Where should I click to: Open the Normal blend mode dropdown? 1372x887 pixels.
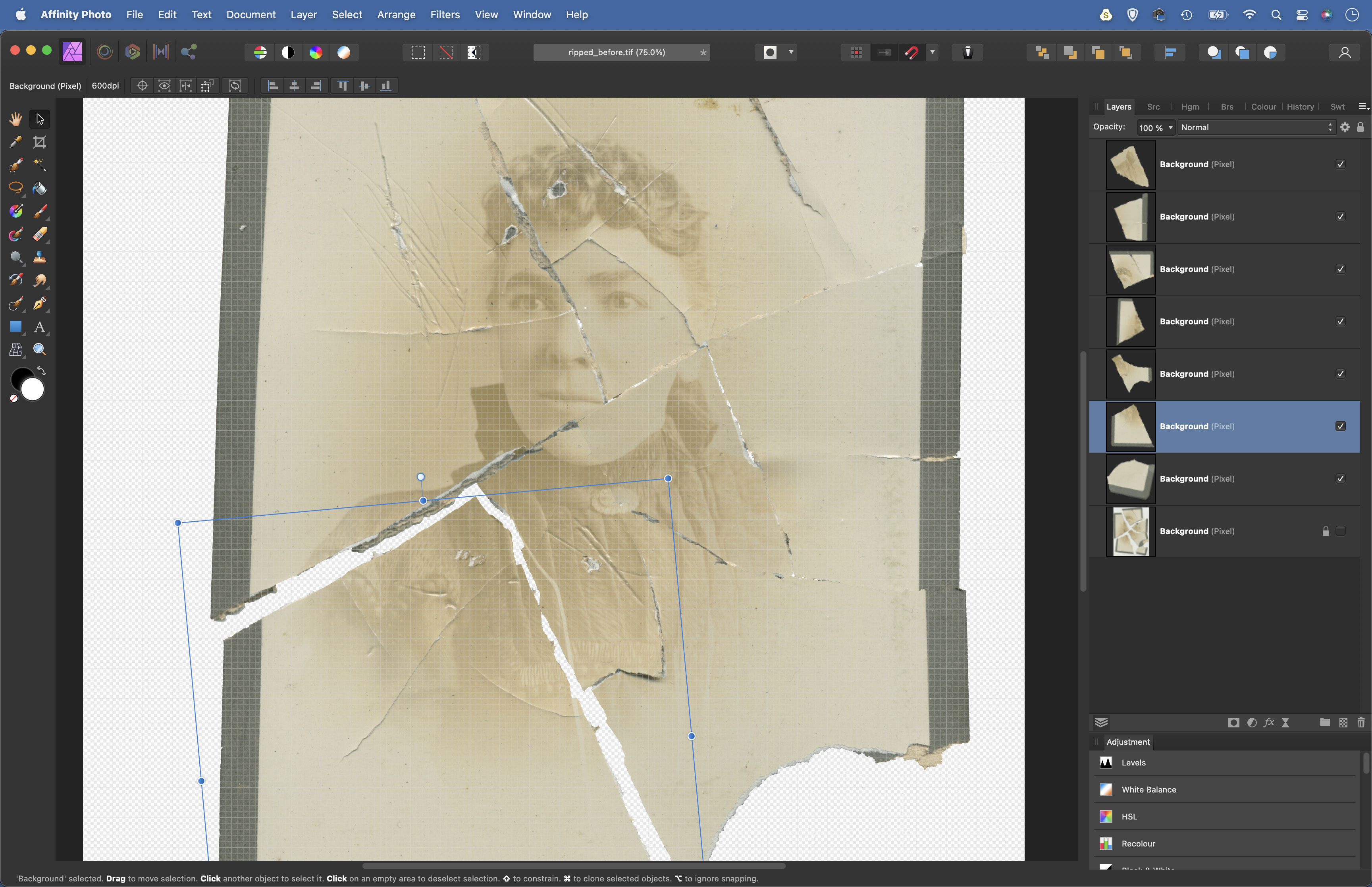(1256, 127)
